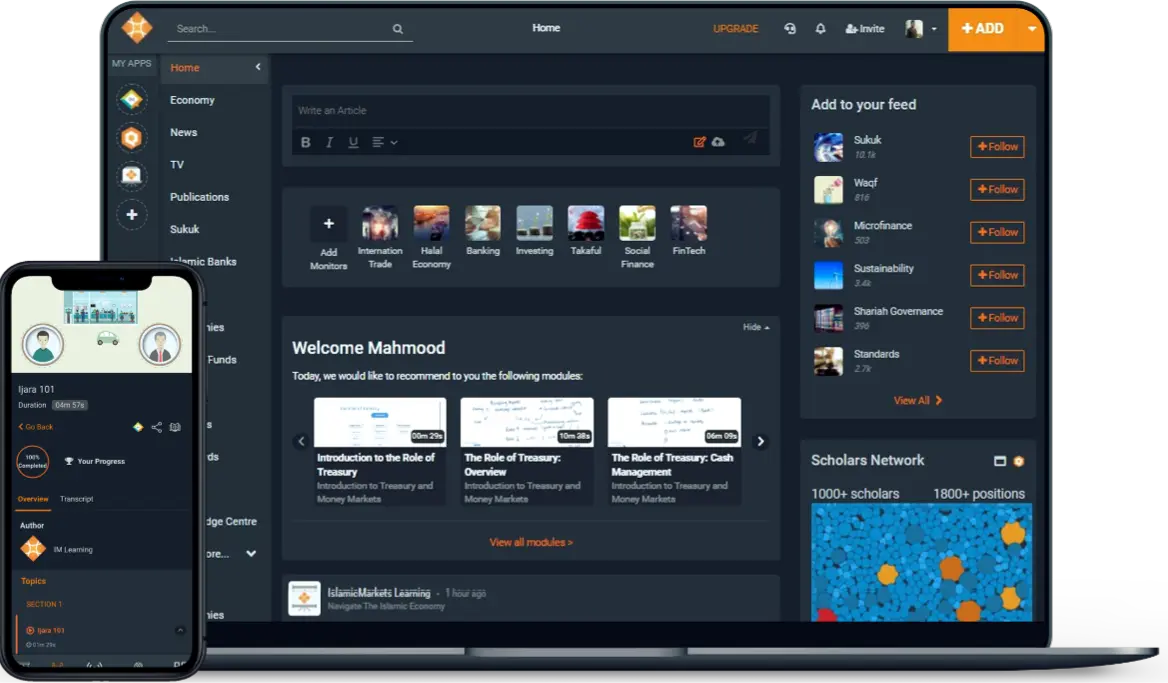
Task: Open the text alignment dropdown
Action: point(384,142)
